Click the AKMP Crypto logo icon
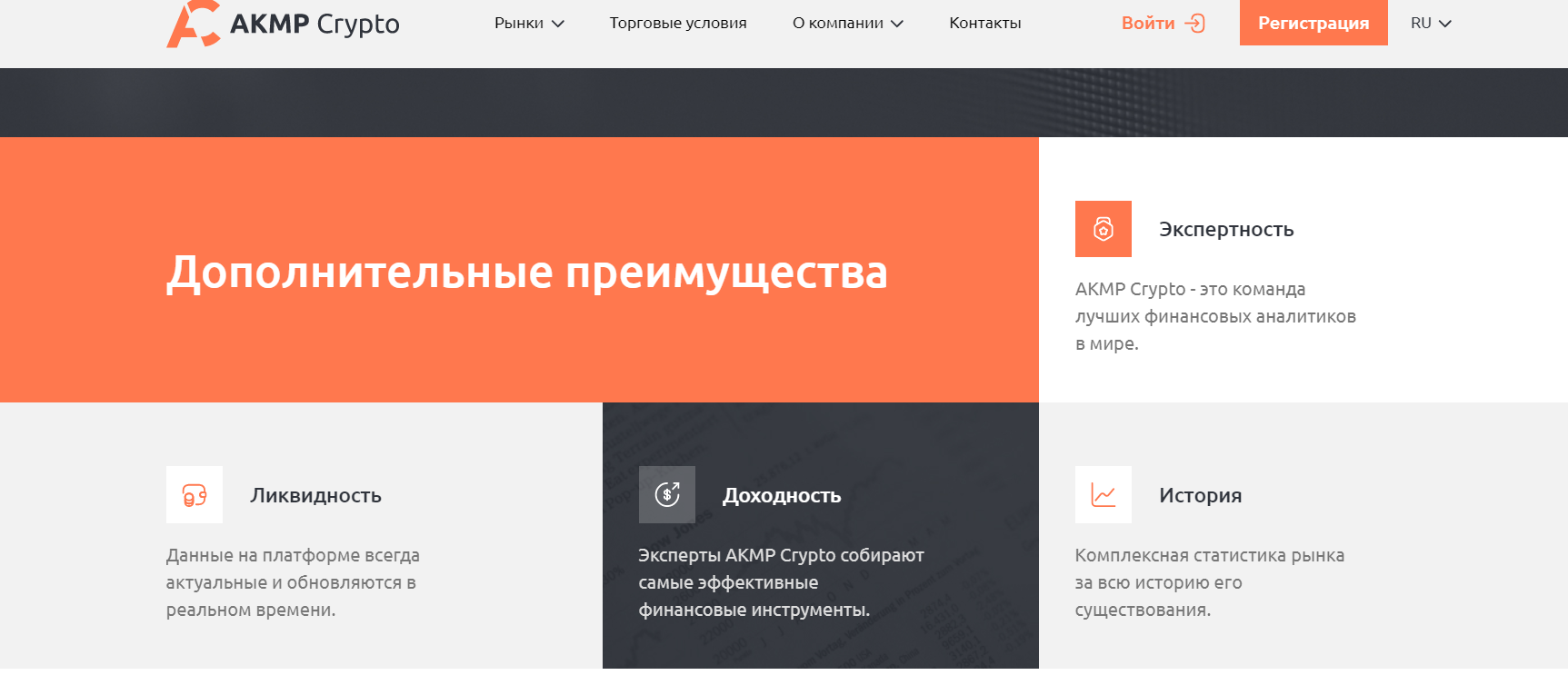This screenshot has width=1568, height=675. pyautogui.click(x=194, y=24)
